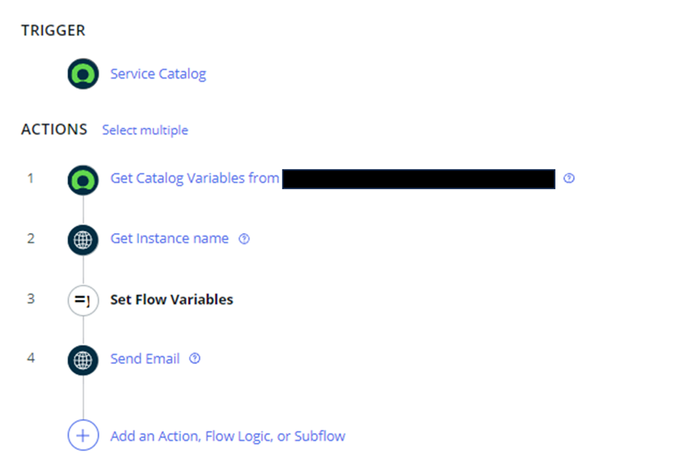Open the Get Instance name action
The height and width of the screenshot is (469, 682).
coord(169,238)
